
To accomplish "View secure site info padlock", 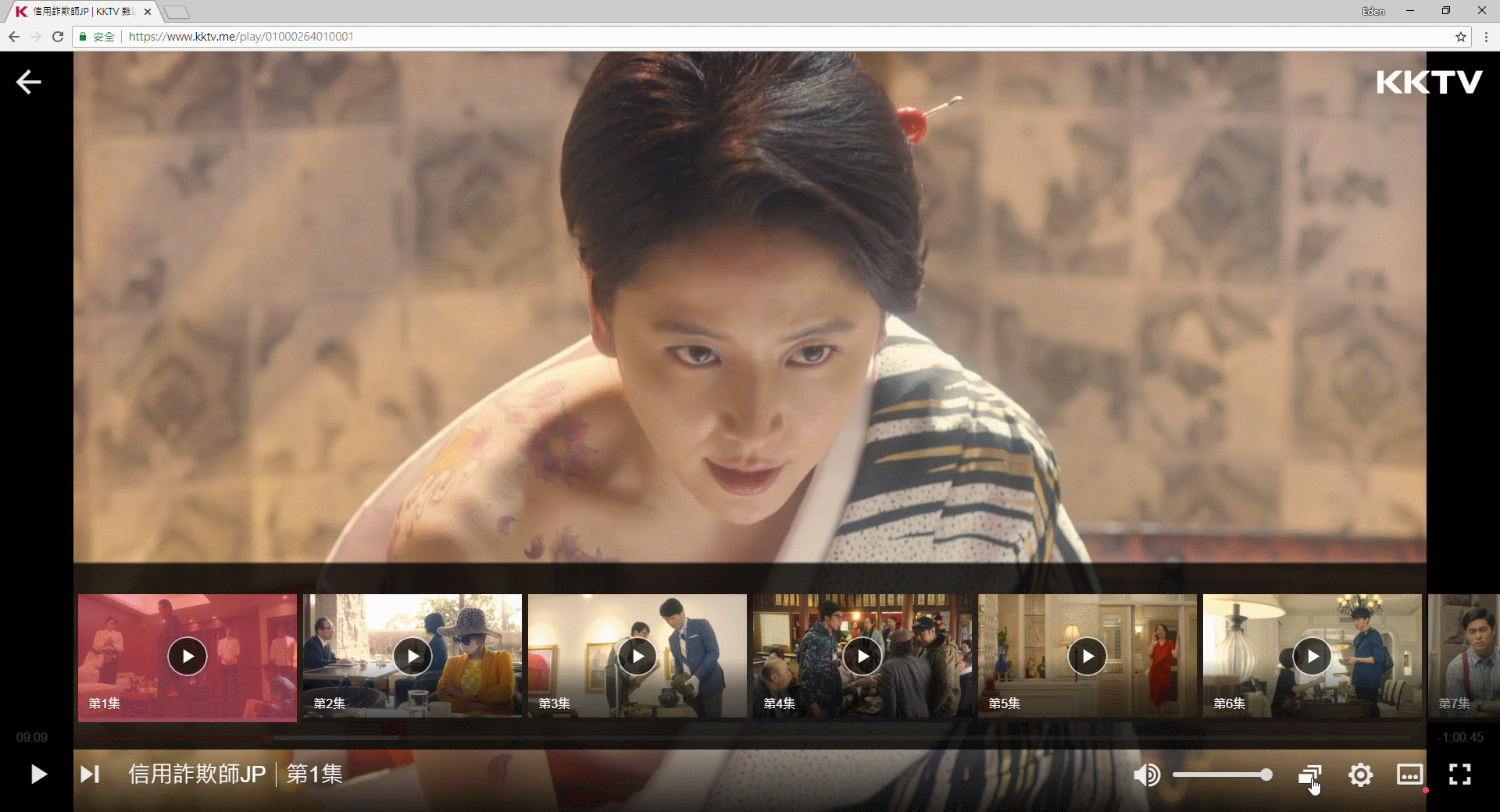I will (x=83, y=37).
